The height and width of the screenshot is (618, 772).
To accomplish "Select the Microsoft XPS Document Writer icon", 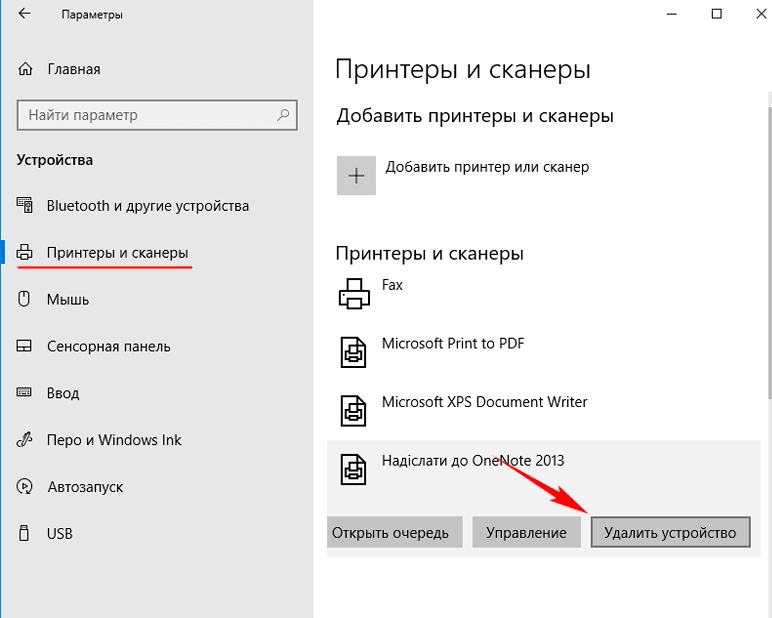I will pos(355,409).
